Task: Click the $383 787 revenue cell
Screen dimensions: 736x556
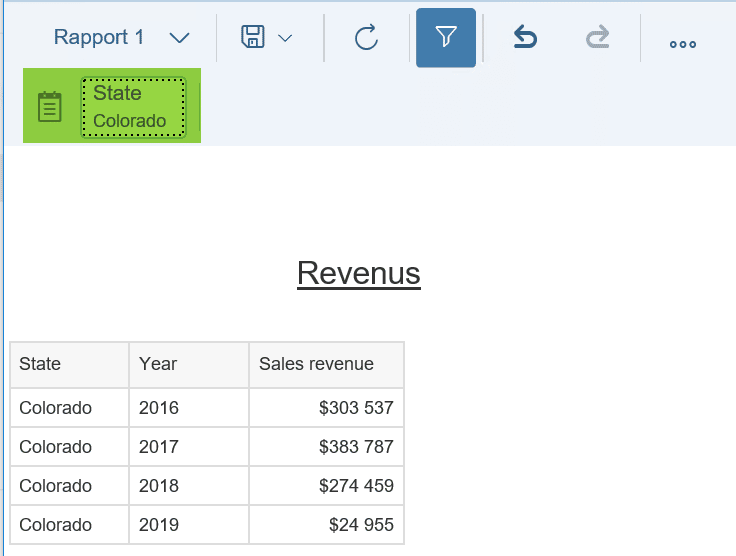Action: pyautogui.click(x=326, y=447)
